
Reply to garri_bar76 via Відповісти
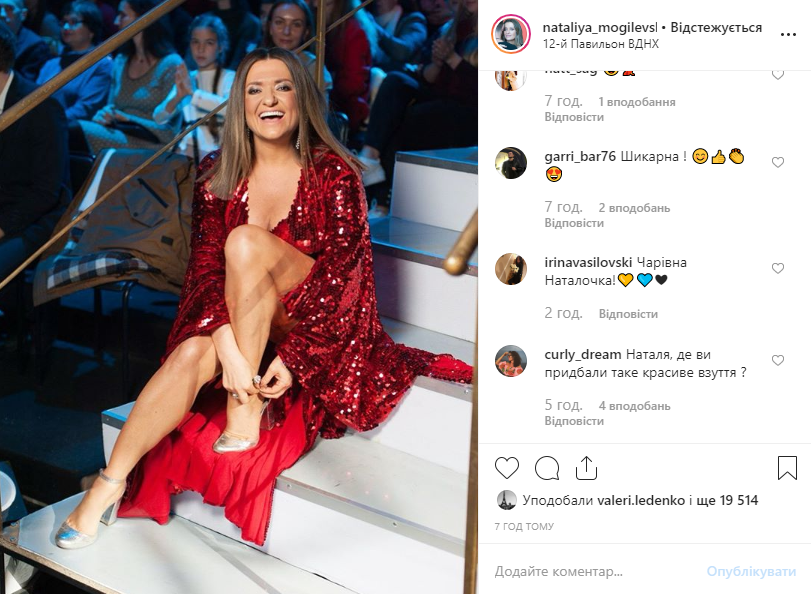tap(574, 223)
